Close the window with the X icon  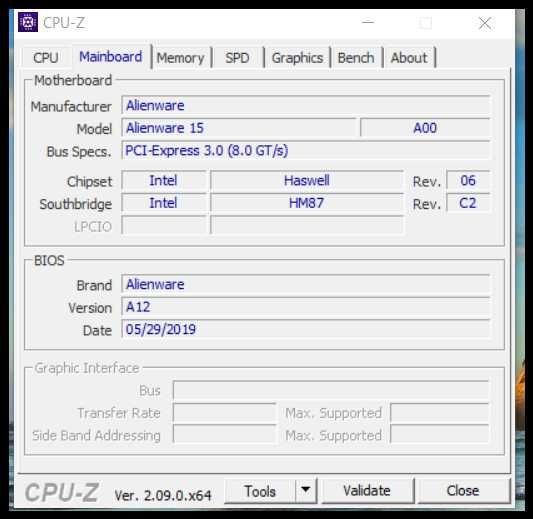click(485, 23)
